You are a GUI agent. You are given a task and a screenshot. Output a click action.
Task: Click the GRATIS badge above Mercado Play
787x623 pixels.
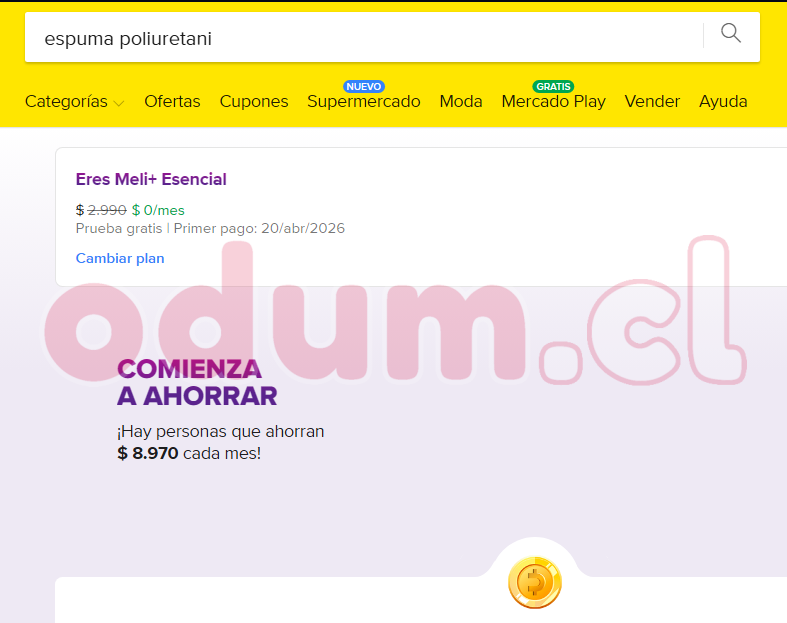pos(553,86)
